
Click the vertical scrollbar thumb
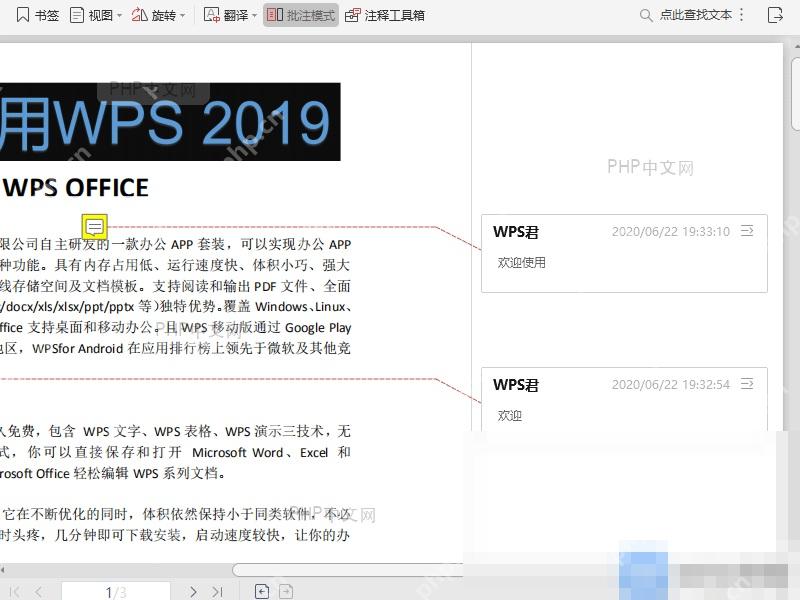coord(795,93)
